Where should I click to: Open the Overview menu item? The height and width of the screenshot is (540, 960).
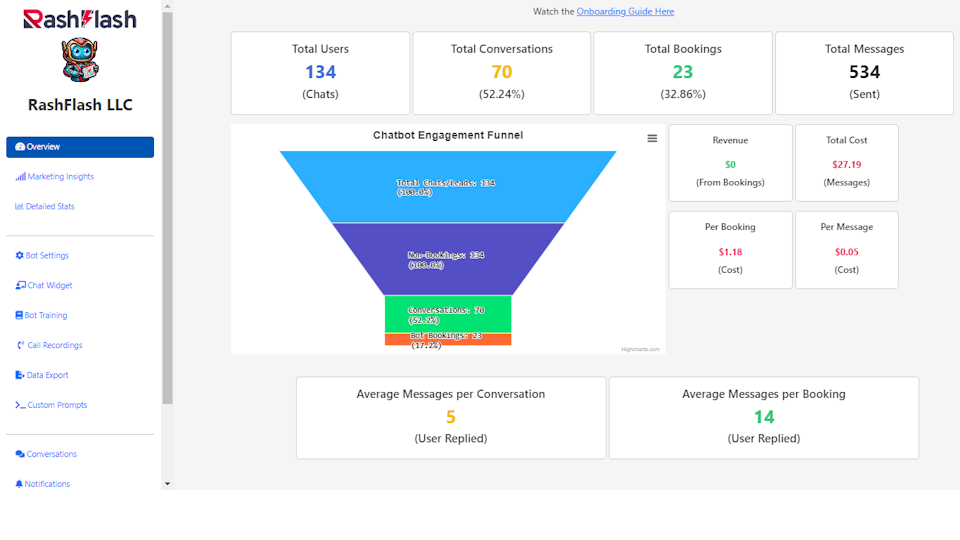[x=80, y=147]
